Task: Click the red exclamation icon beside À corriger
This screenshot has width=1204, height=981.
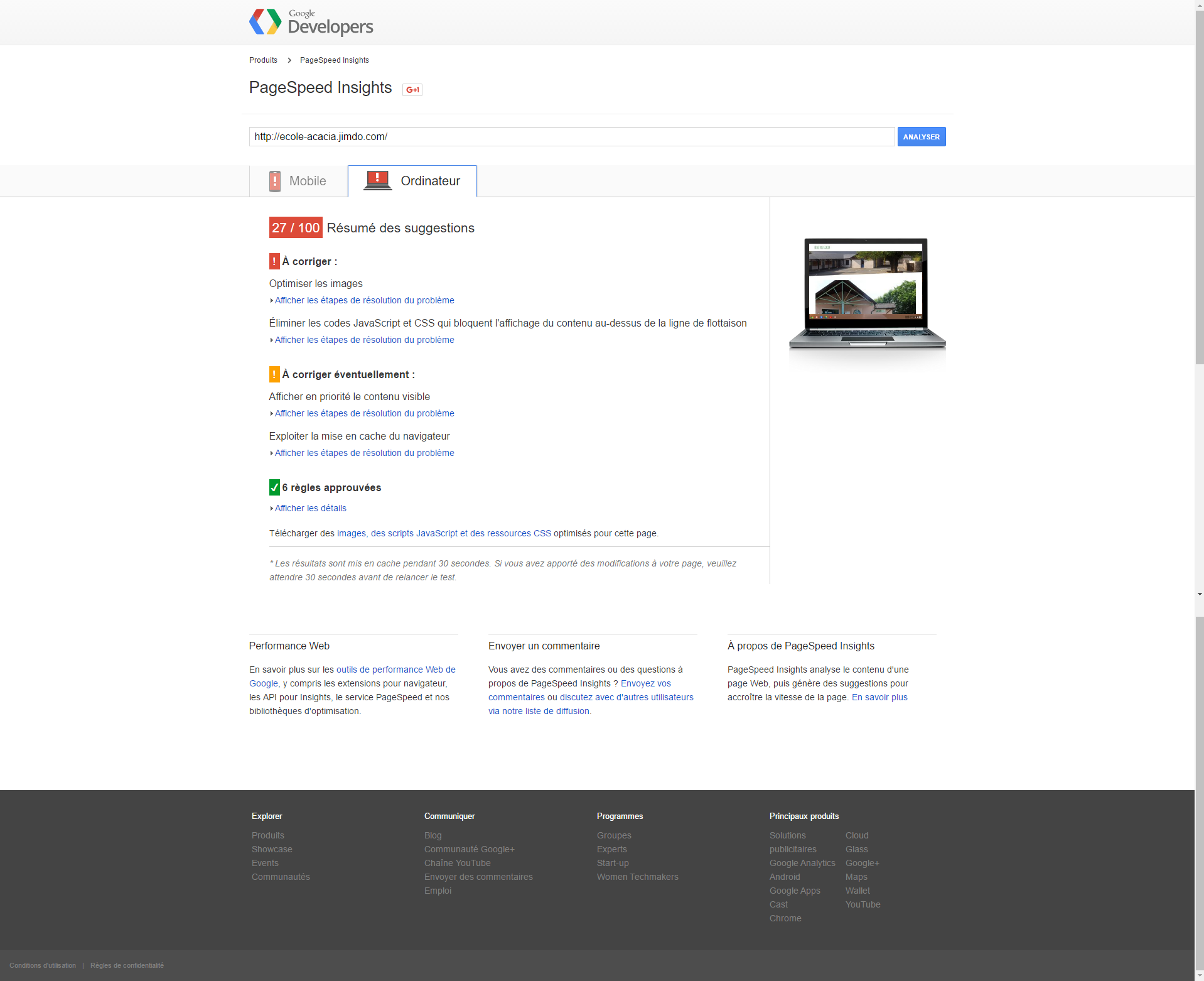Action: 274,261
